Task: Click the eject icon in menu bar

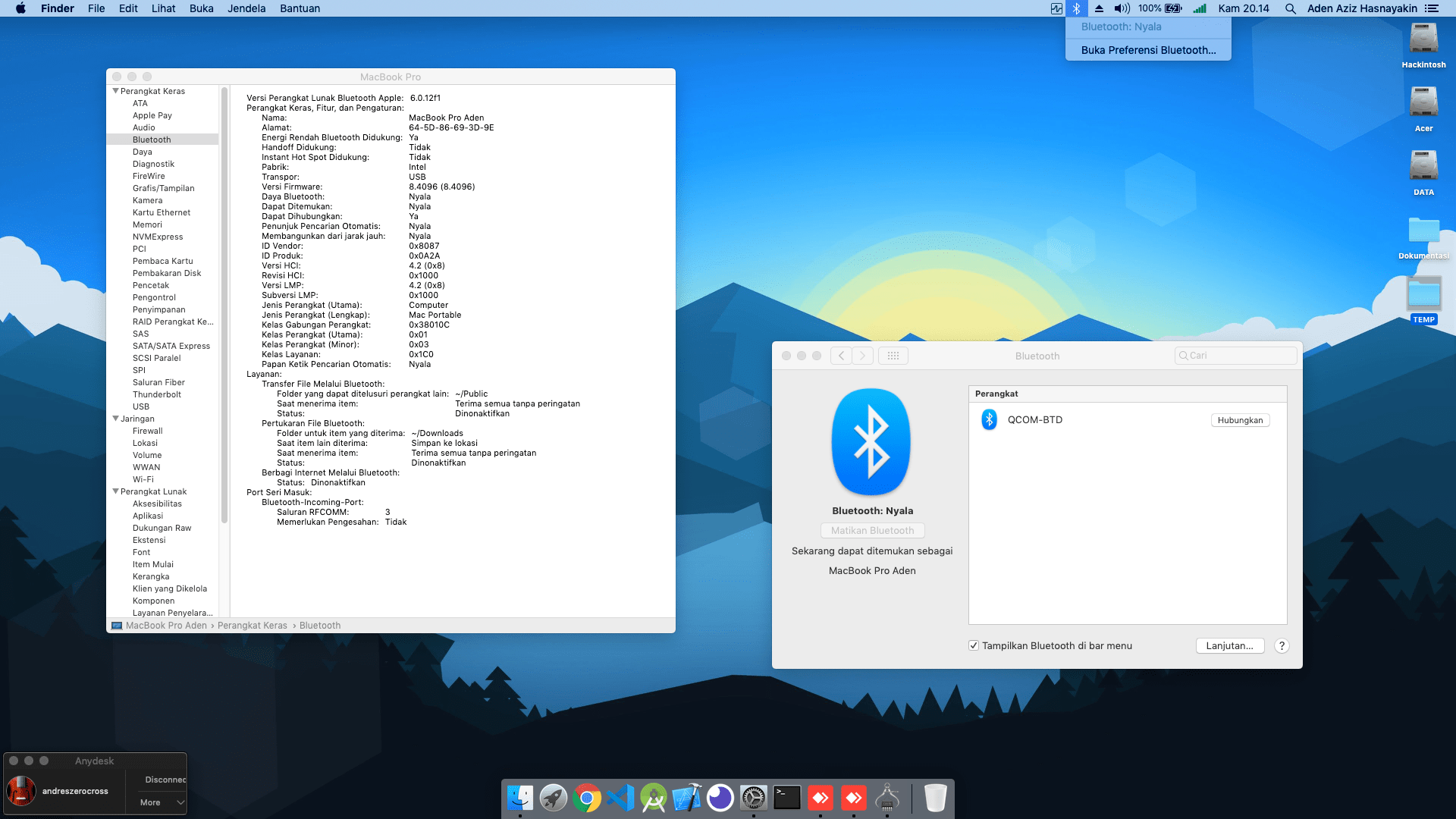Action: [1099, 8]
